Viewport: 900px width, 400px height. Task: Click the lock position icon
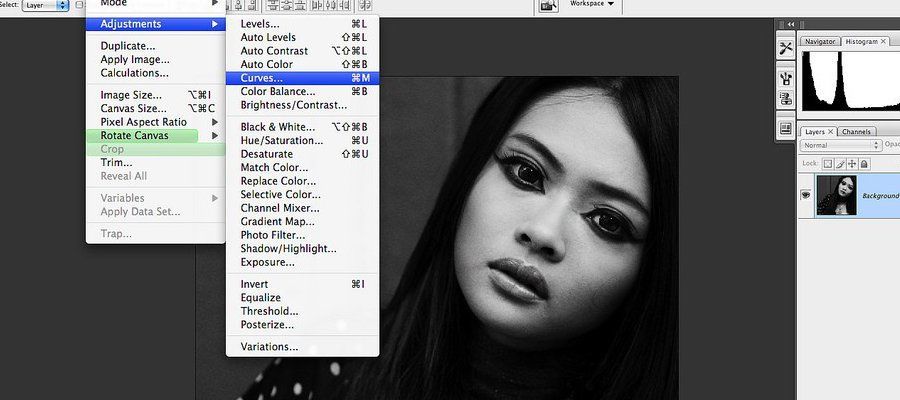[x=851, y=163]
